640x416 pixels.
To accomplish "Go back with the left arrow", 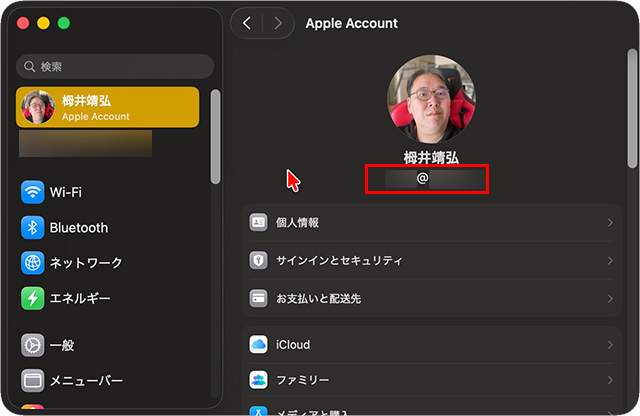I will 247,23.
